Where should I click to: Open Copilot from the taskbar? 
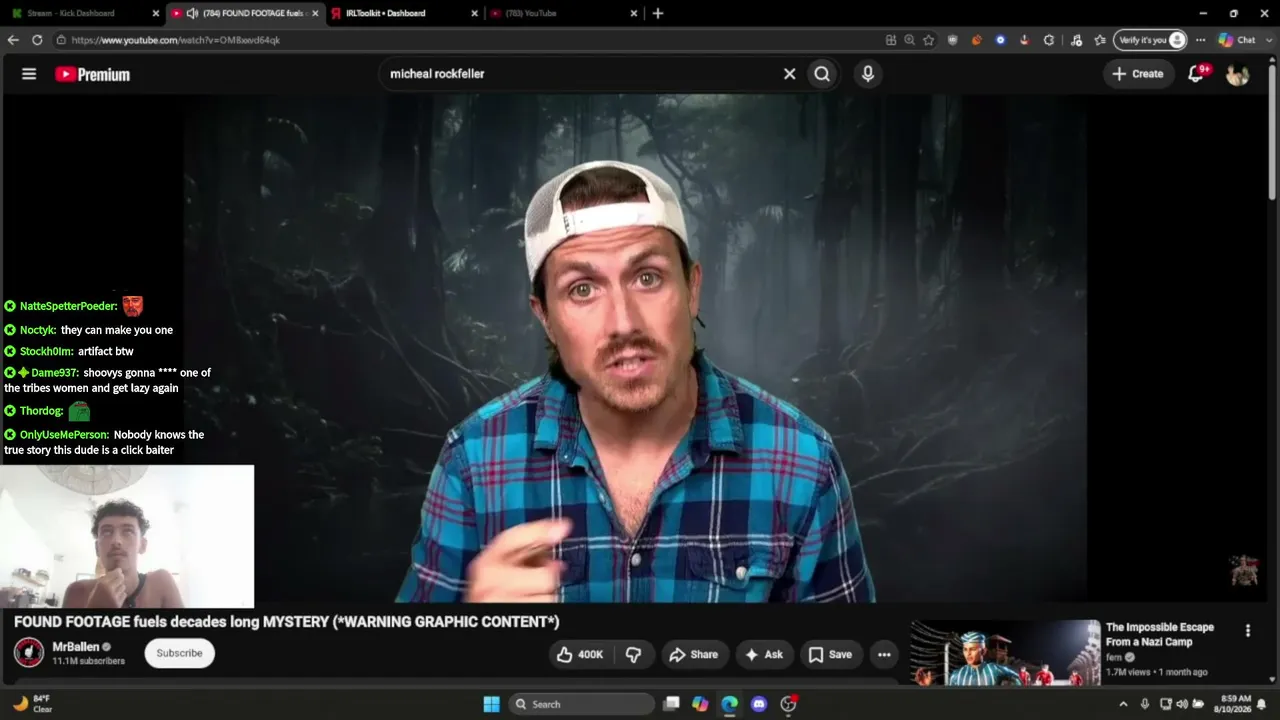(700, 704)
